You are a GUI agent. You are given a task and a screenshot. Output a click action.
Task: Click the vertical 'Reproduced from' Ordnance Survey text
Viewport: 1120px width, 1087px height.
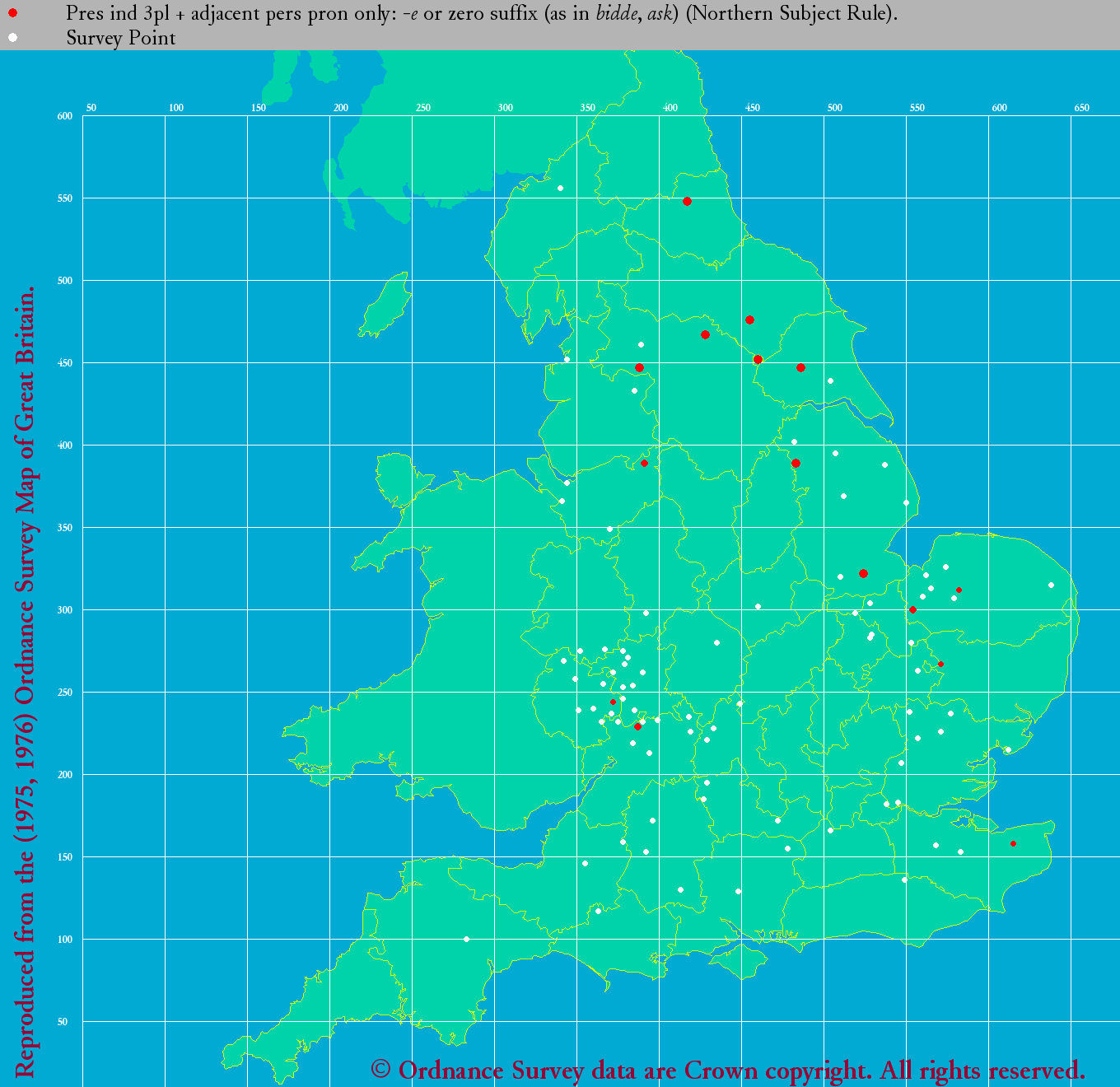coord(25,683)
